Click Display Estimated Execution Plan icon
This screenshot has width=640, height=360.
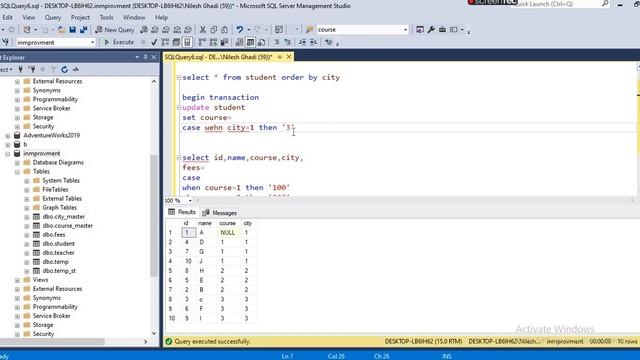tap(165, 42)
